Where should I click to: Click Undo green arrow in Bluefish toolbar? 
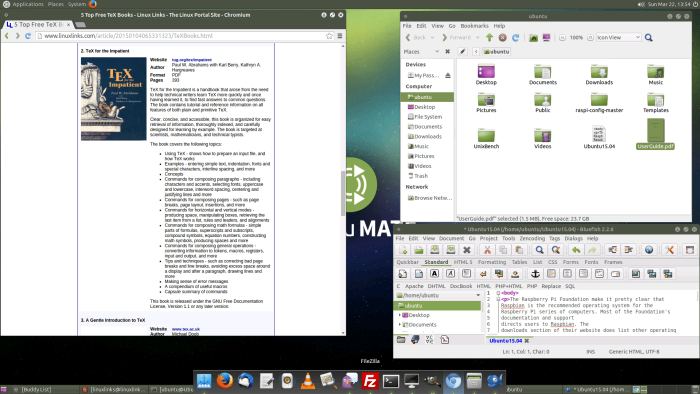point(576,250)
